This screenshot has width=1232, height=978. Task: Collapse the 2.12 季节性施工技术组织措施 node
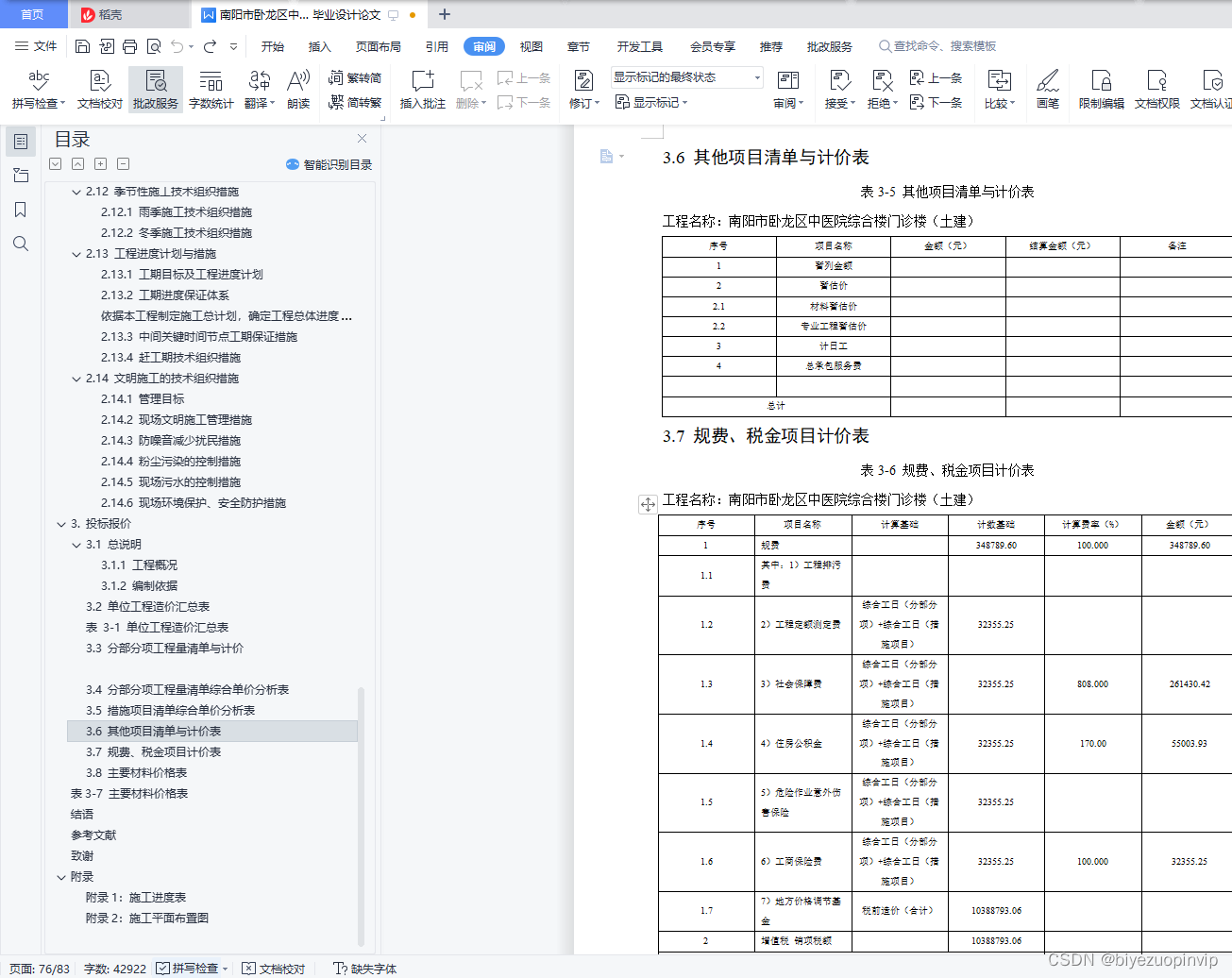pos(76,192)
